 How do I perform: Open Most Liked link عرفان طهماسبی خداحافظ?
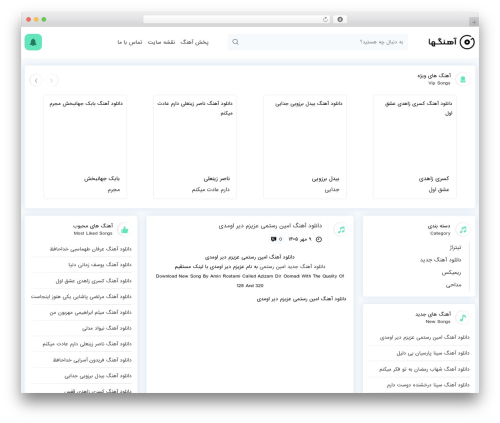click(91, 249)
